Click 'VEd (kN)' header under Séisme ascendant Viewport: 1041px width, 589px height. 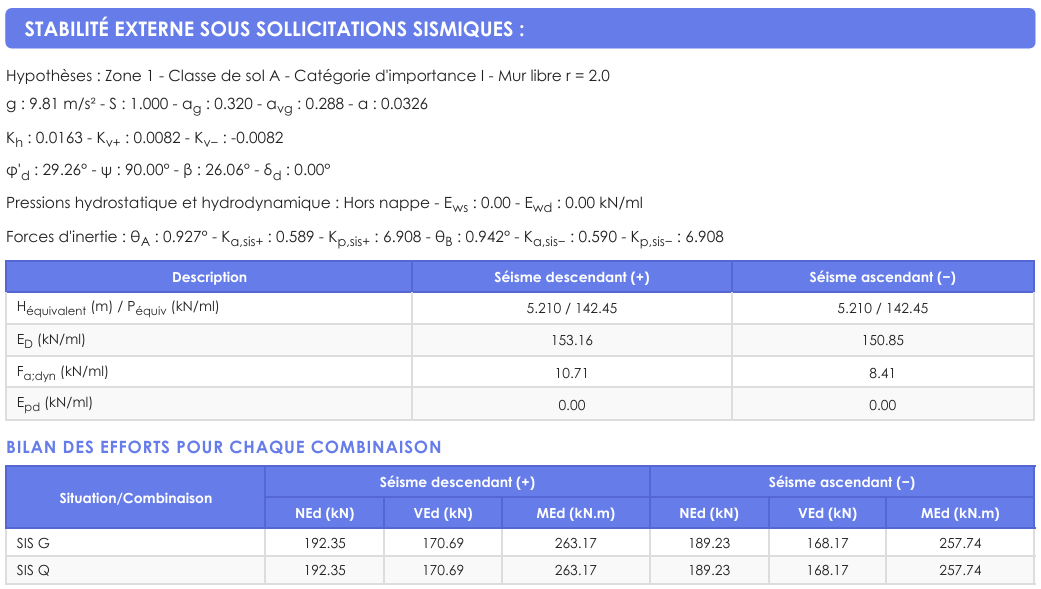click(x=827, y=513)
